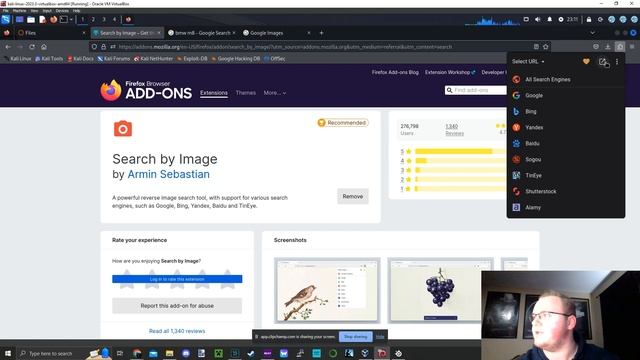Image resolution: width=640 pixels, height=360 pixels.
Task: Expand list all tabs chevron
Action: pos(592,33)
